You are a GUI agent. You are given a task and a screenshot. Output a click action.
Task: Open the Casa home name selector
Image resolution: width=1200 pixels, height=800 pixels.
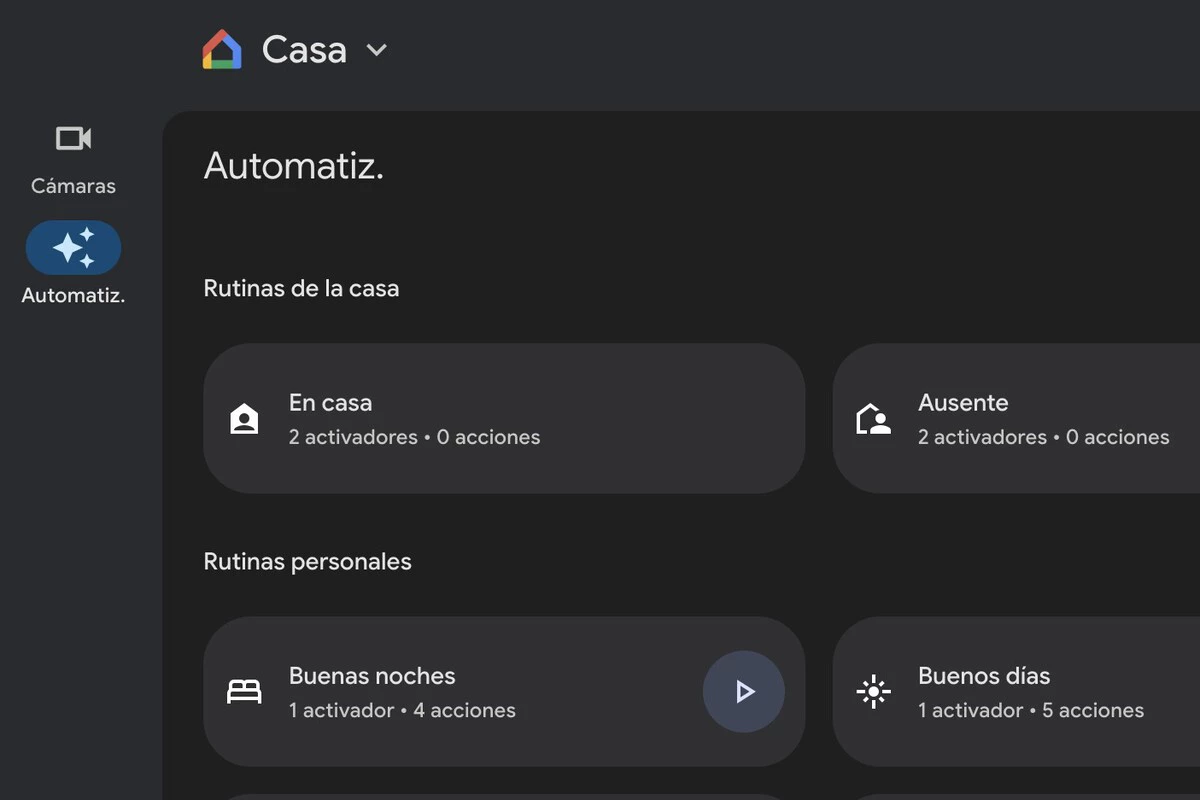(304, 50)
